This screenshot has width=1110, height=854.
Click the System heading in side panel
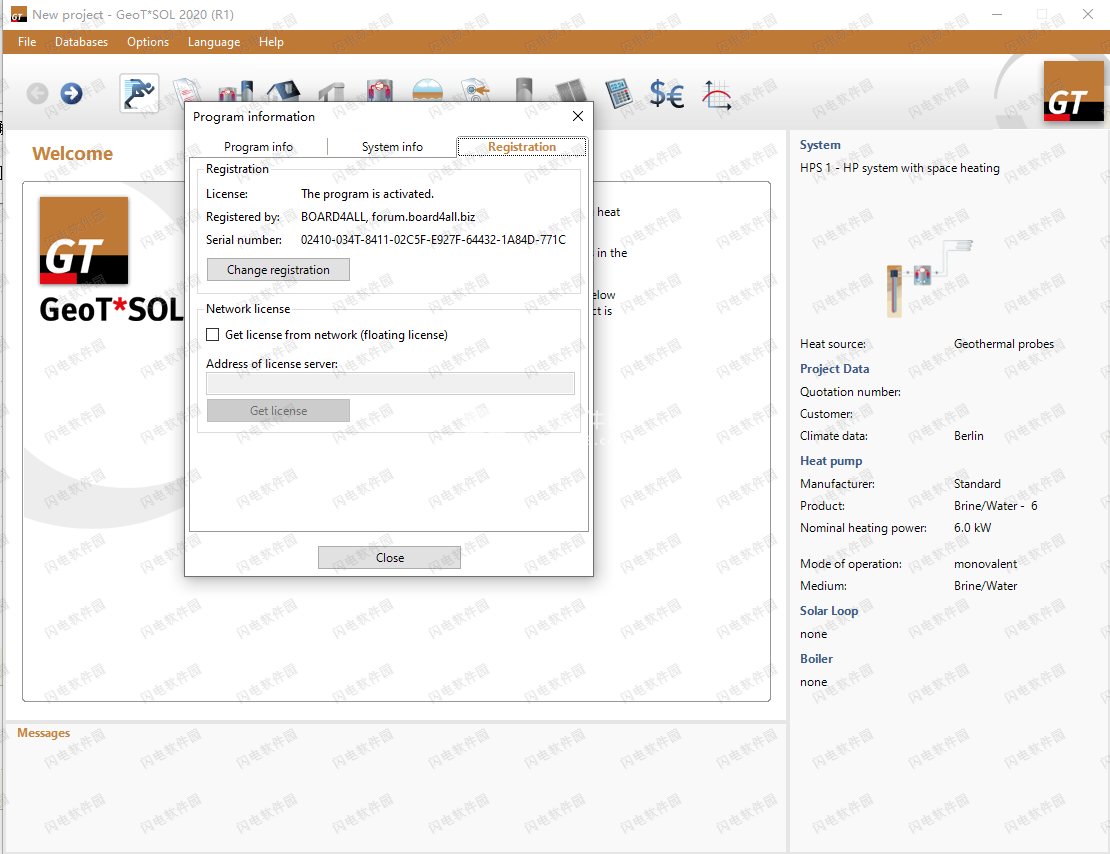point(820,144)
